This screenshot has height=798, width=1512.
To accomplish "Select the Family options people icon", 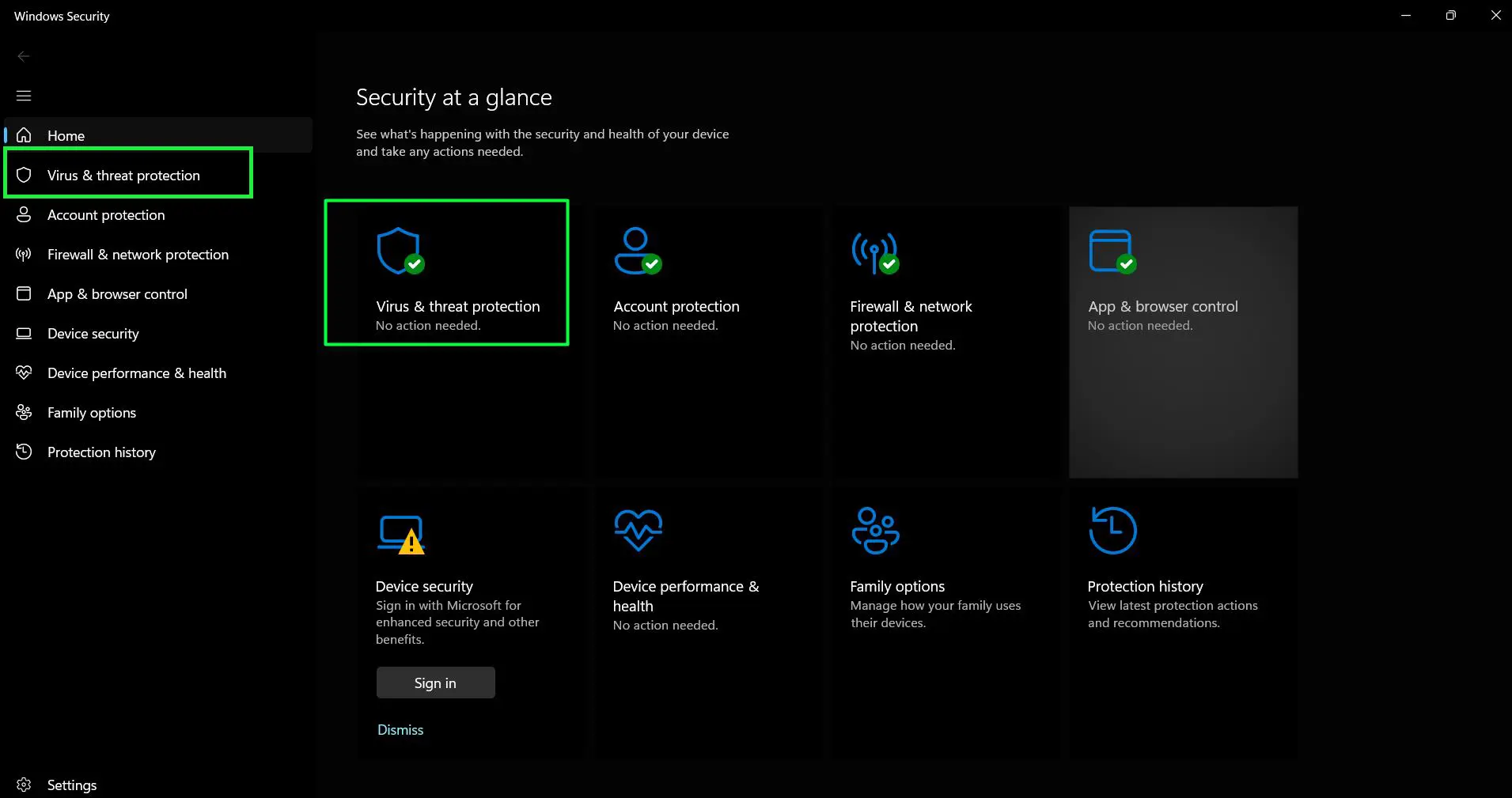I will 24,412.
